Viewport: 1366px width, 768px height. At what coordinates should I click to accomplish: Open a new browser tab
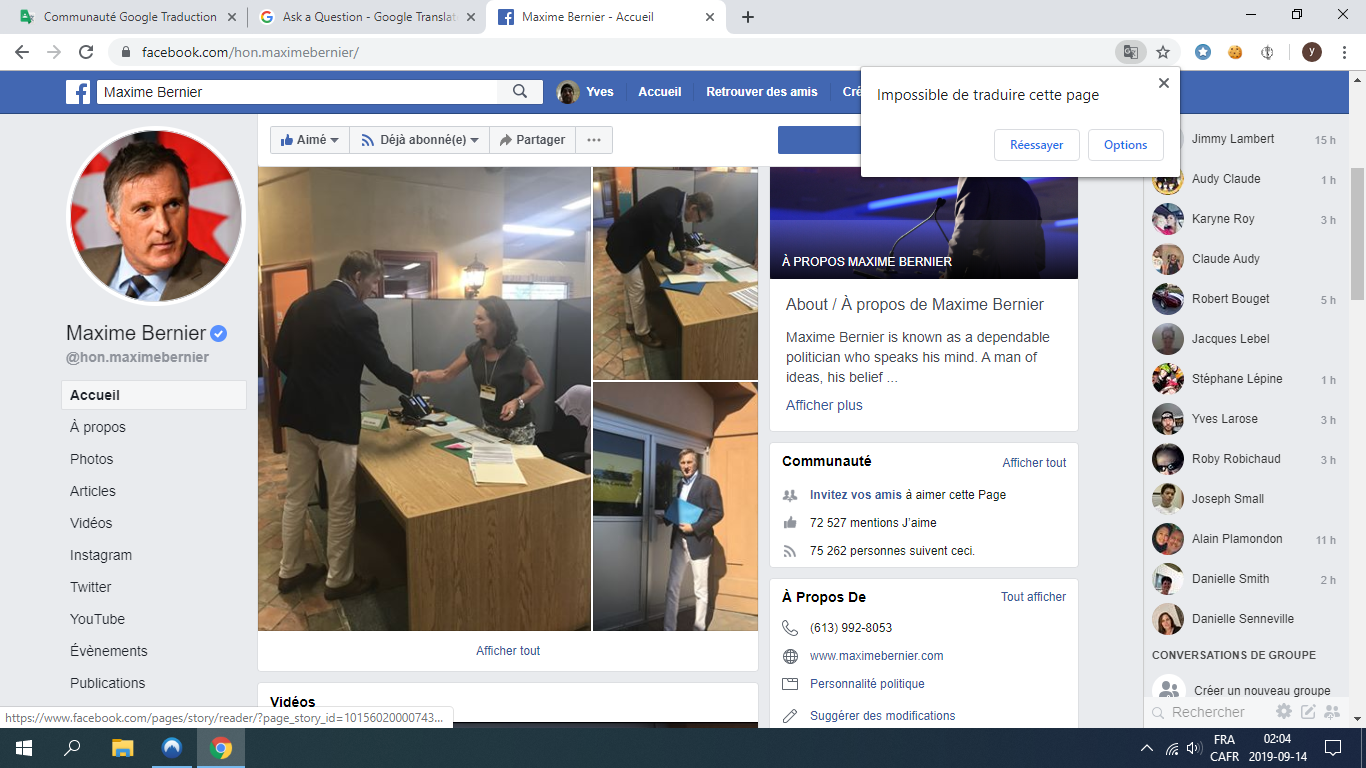click(x=748, y=17)
